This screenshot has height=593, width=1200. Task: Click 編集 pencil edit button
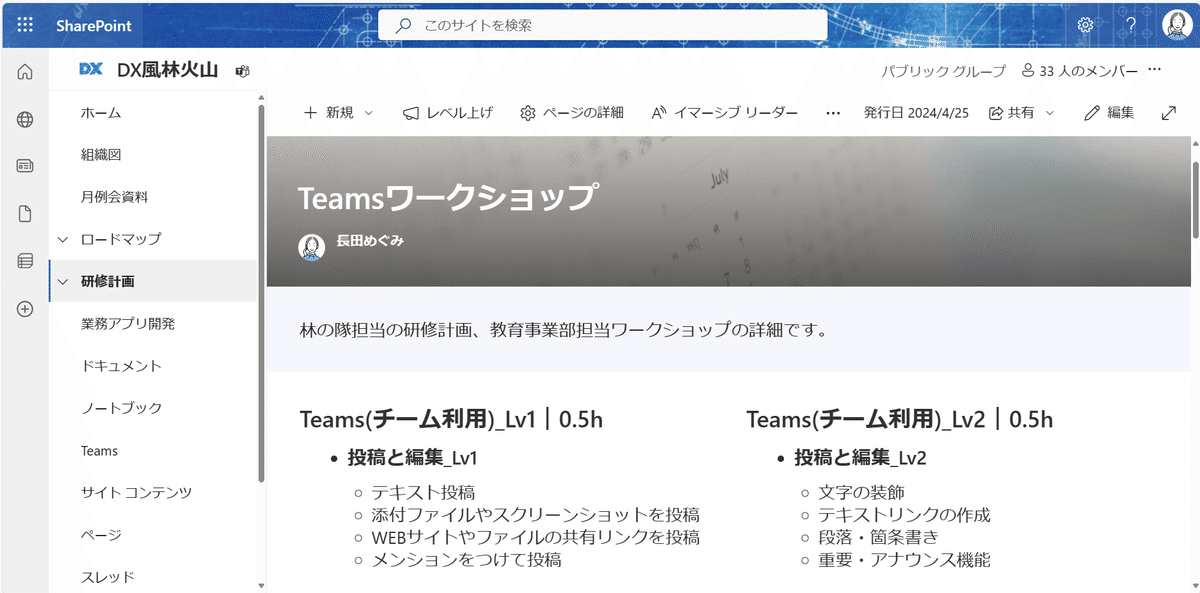click(x=1109, y=113)
